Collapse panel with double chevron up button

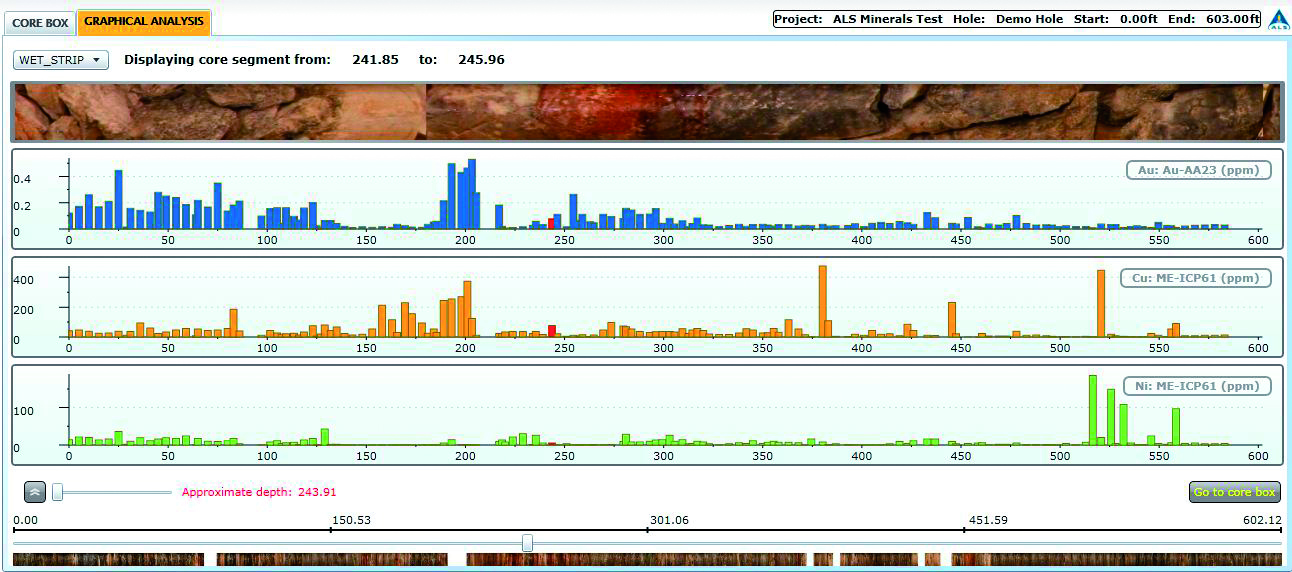(35, 492)
